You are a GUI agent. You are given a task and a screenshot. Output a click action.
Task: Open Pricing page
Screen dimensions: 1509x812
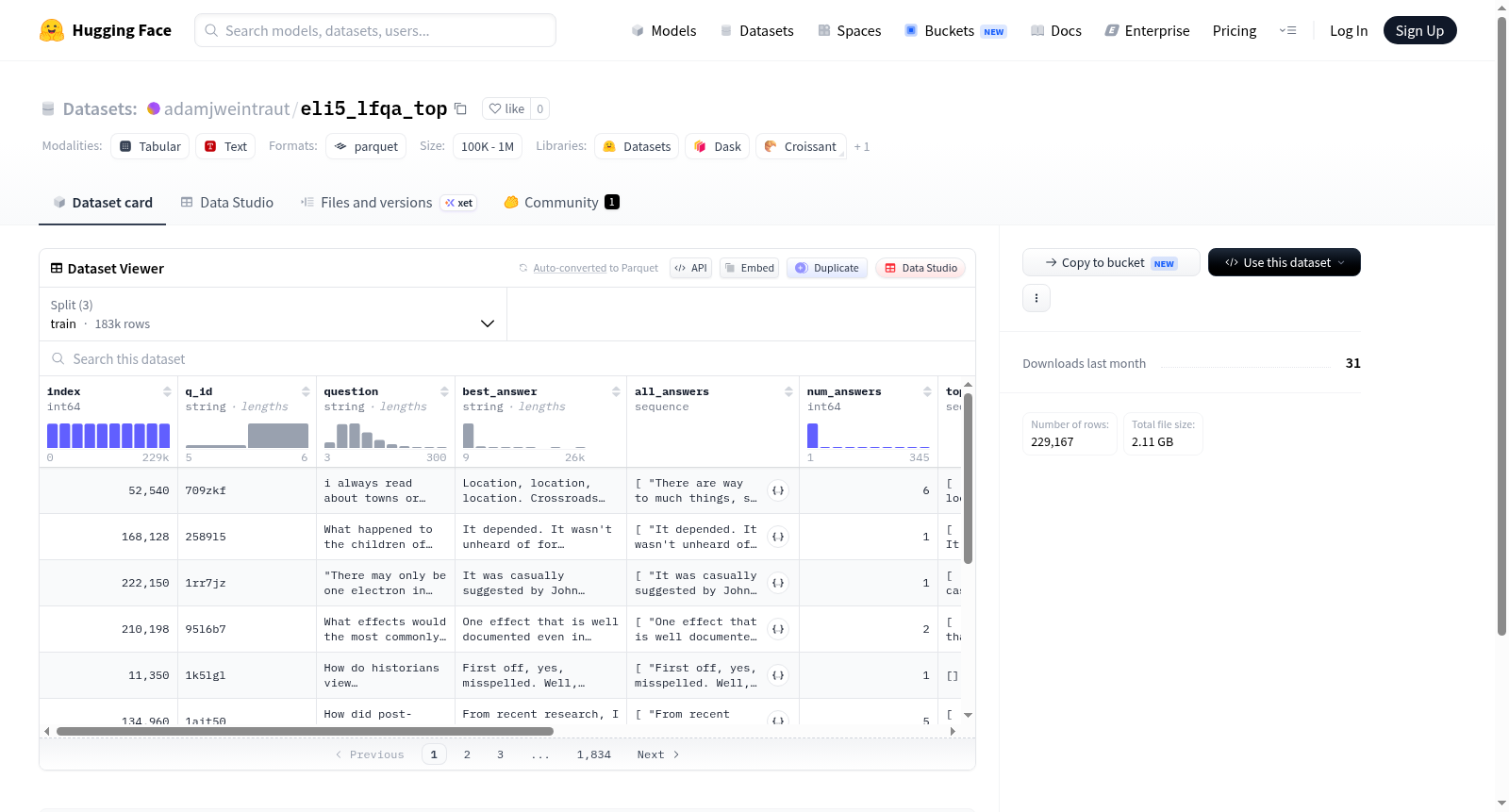point(1235,30)
